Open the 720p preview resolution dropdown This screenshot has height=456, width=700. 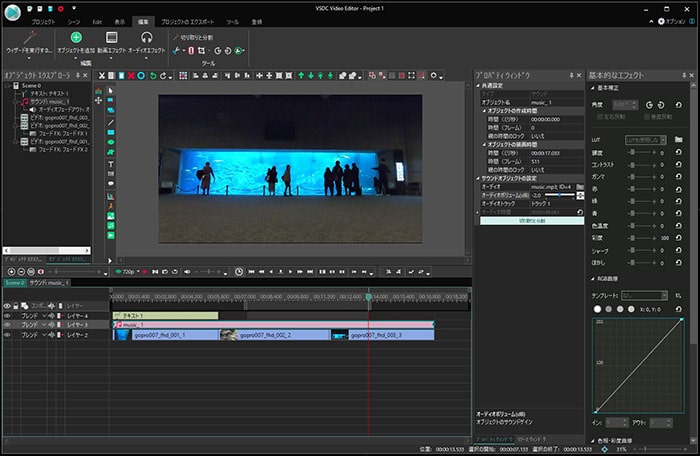[x=131, y=271]
